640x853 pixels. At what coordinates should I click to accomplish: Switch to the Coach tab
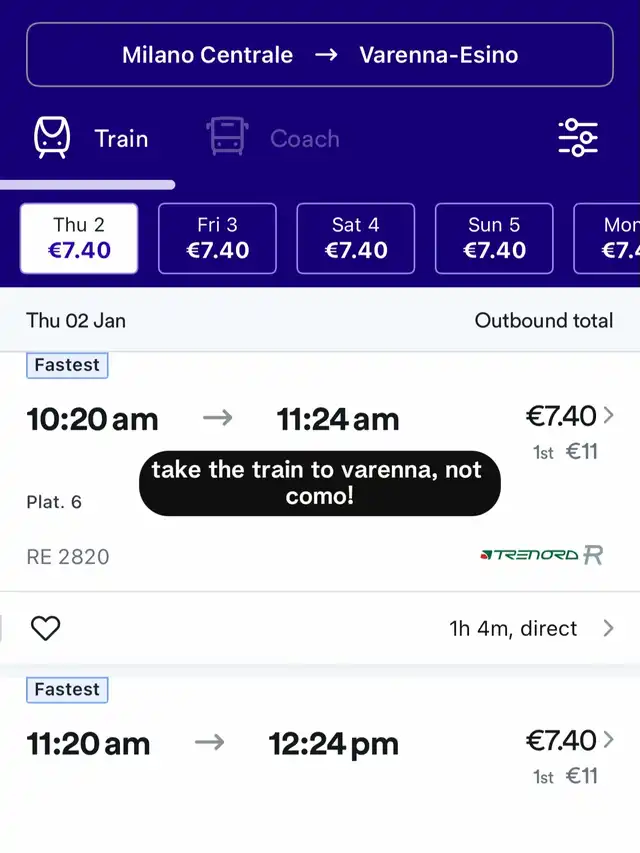[304, 138]
